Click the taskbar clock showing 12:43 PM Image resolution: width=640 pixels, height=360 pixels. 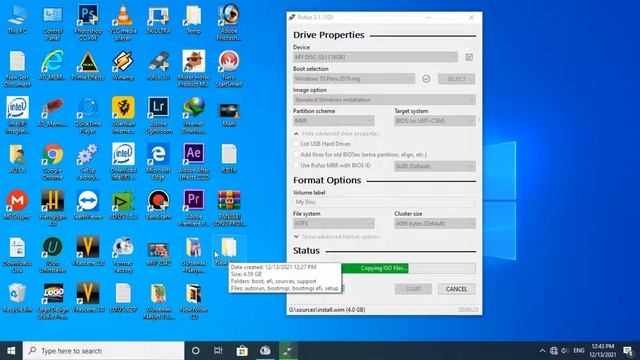603,351
